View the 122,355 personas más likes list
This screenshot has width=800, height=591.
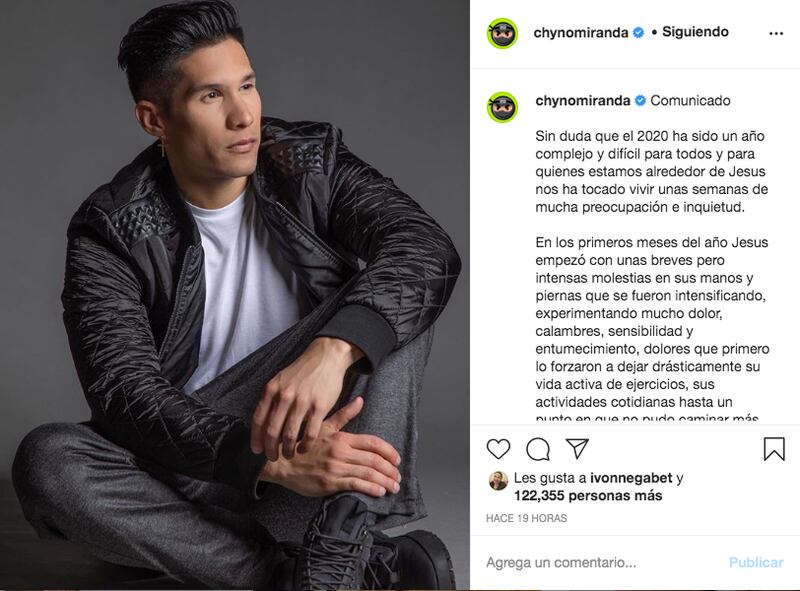588,496
